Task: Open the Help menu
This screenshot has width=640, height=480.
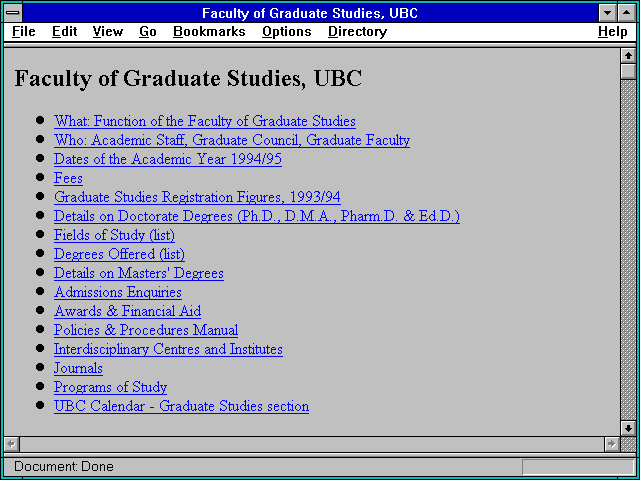Action: (x=613, y=32)
